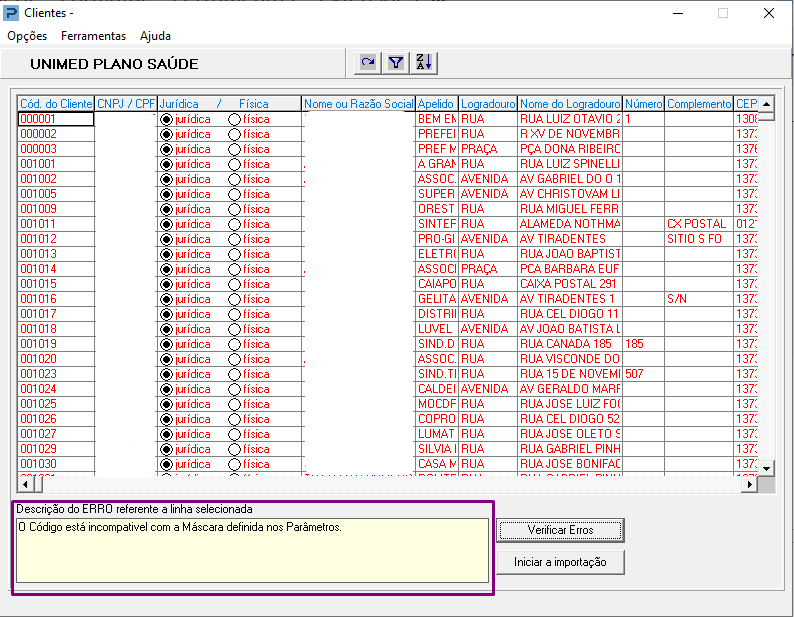
Task: Click the Verificar Erros button
Action: coord(560,530)
